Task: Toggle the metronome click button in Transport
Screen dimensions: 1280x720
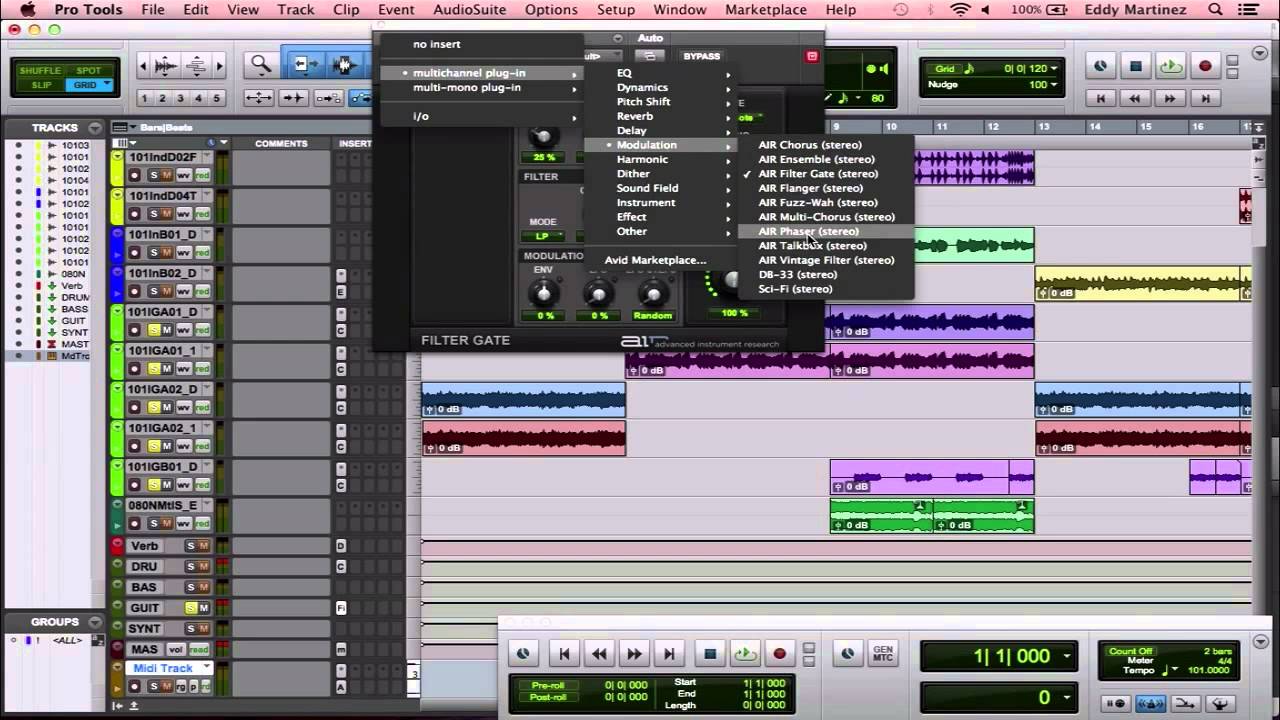Action: pyautogui.click(x=1149, y=703)
